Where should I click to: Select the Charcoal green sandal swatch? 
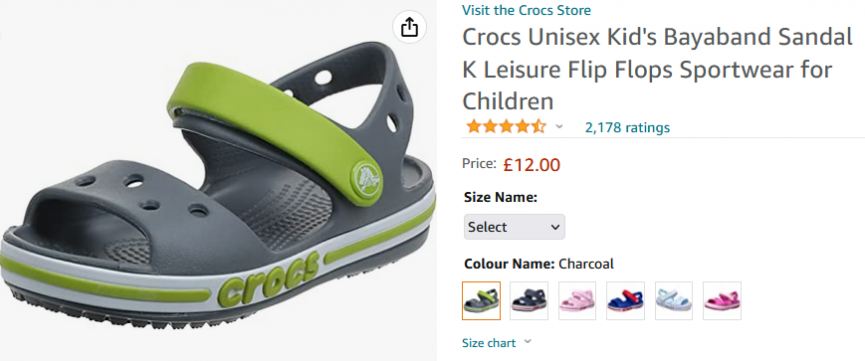tap(481, 301)
